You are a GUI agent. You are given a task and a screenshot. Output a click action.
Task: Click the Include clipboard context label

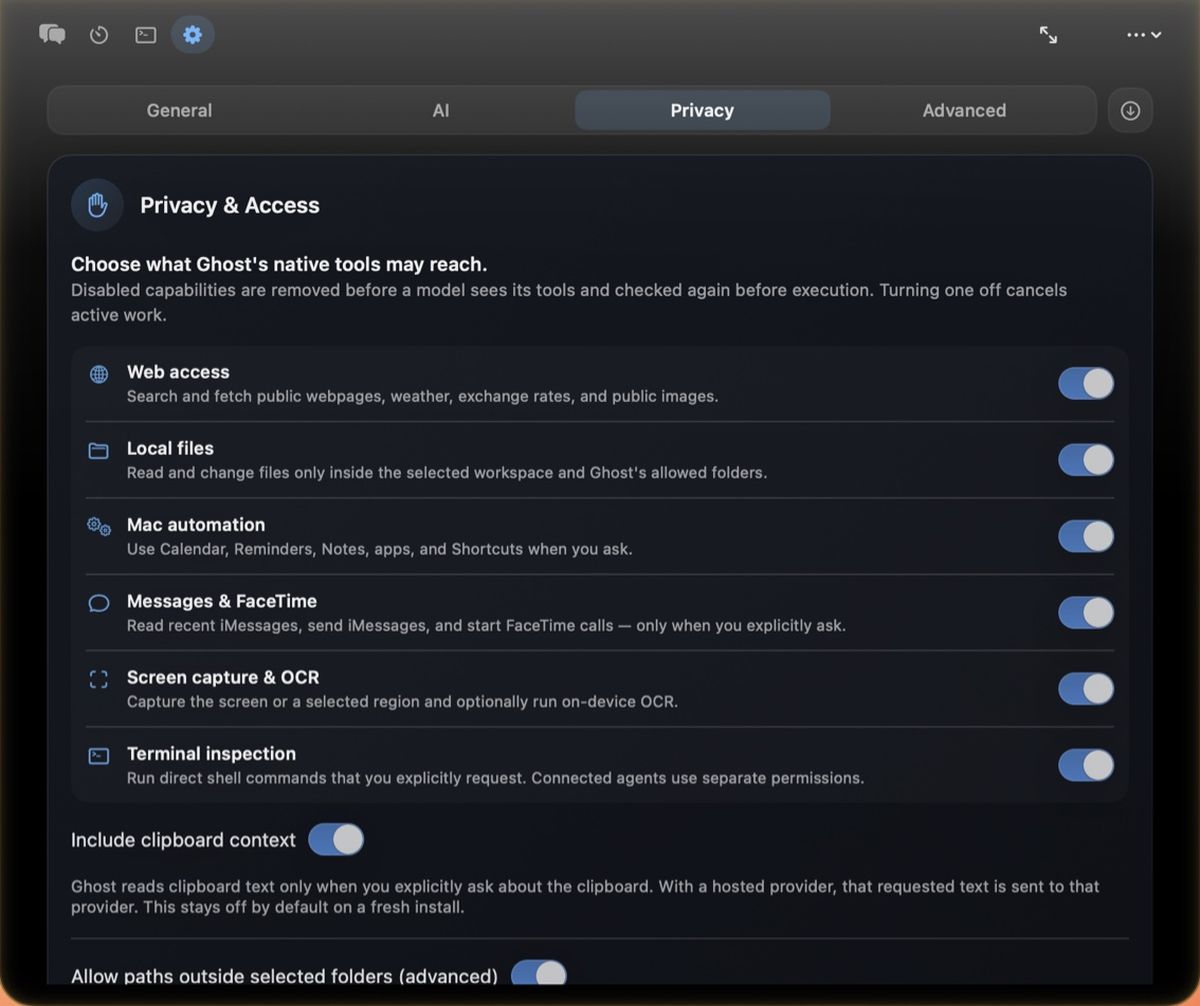click(x=183, y=840)
